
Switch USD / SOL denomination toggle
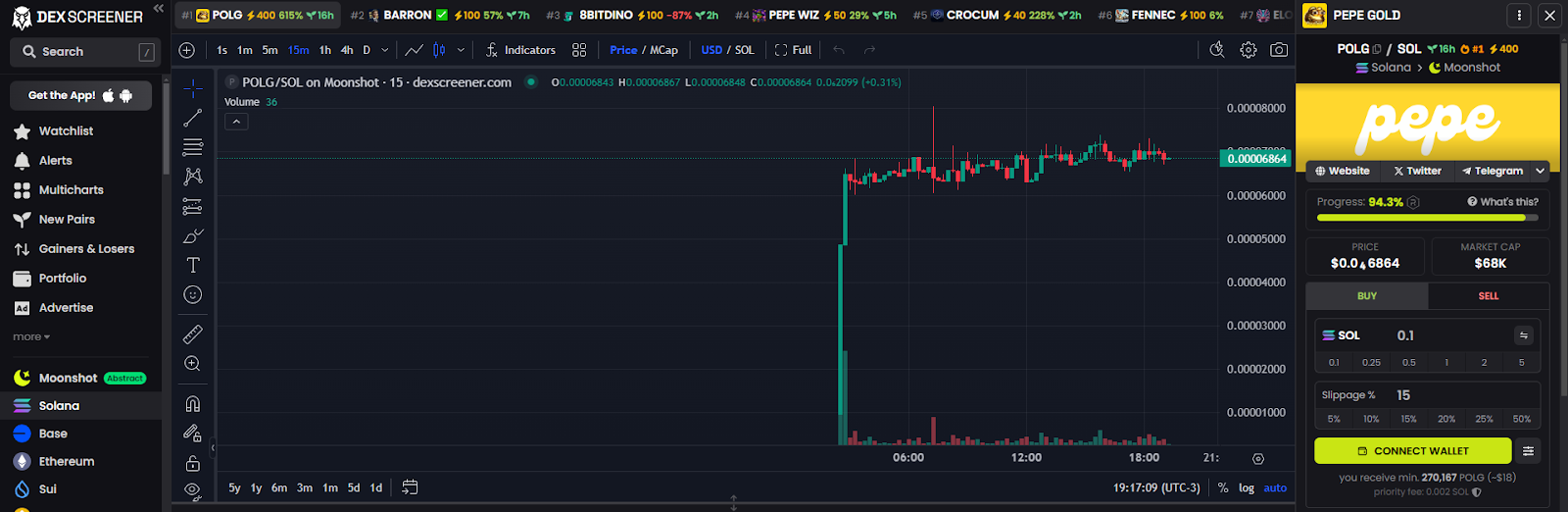(728, 50)
